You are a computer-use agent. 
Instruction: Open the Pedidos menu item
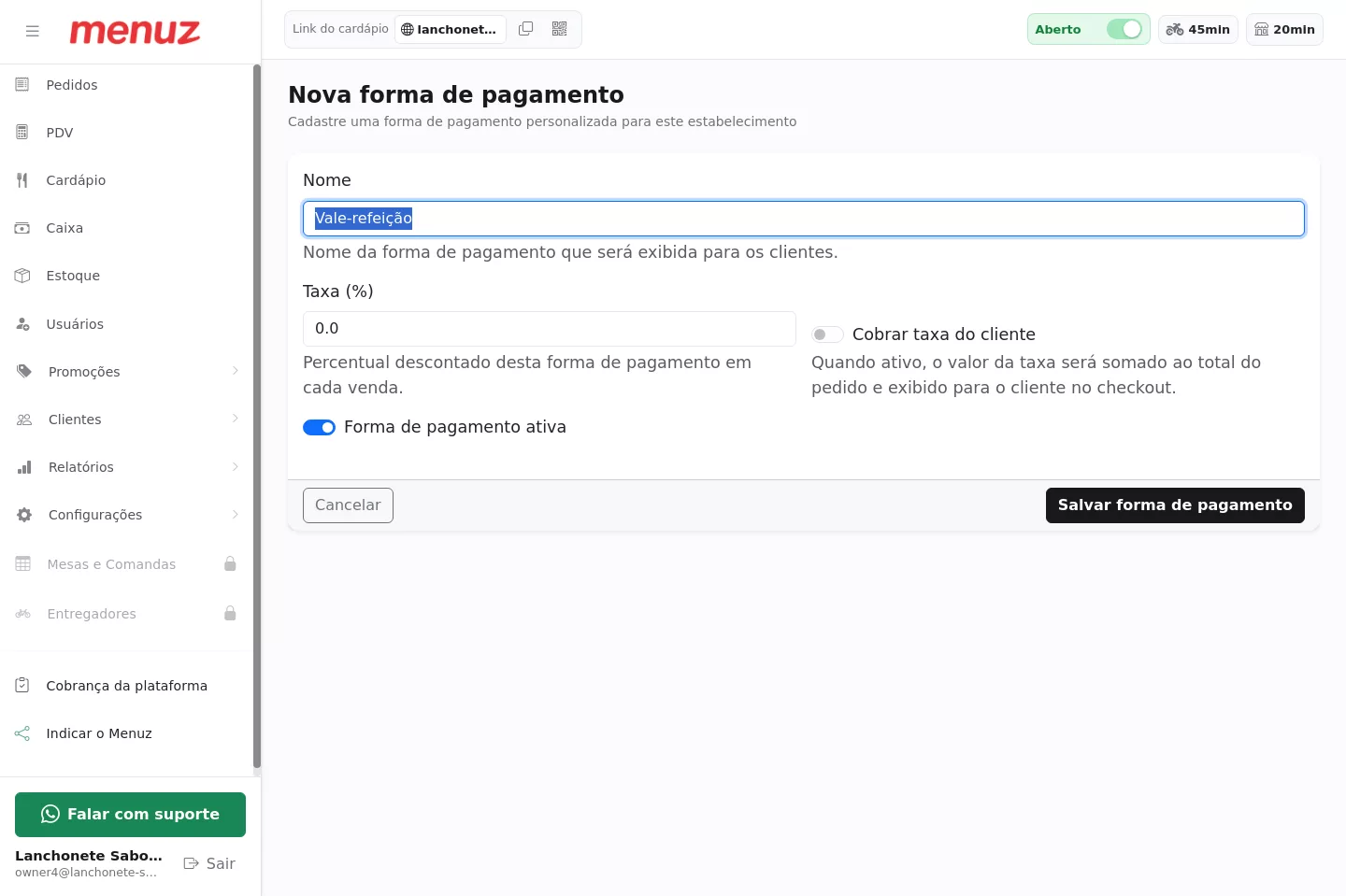point(127,85)
